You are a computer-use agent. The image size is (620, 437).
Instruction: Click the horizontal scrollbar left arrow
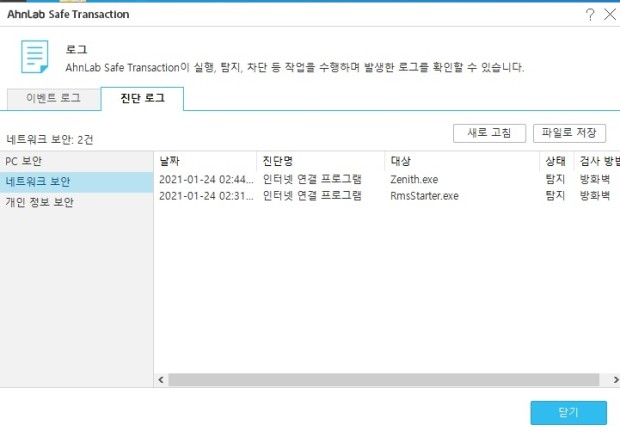(x=161, y=380)
